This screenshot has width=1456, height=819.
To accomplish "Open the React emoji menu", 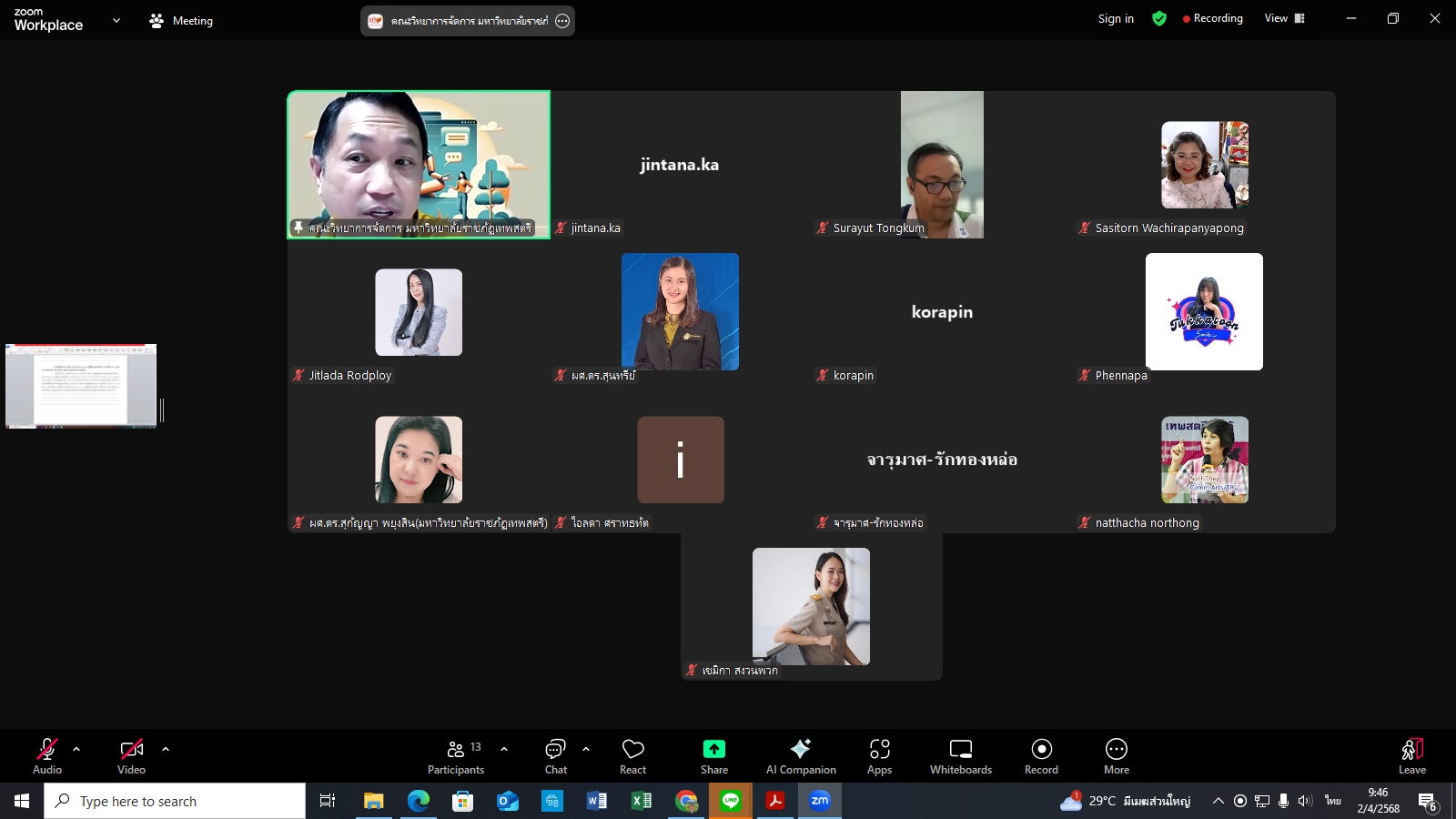I will point(632,755).
